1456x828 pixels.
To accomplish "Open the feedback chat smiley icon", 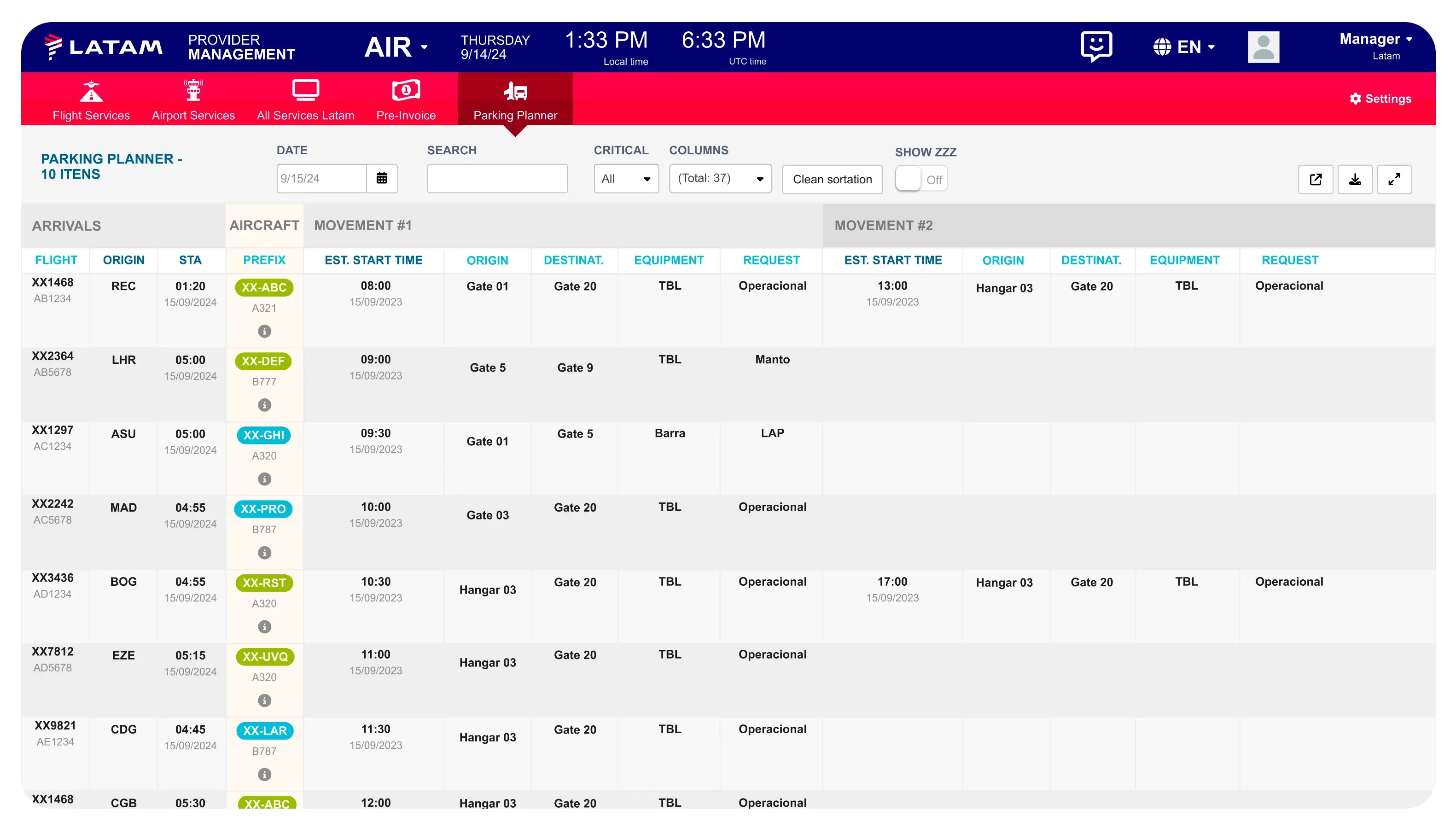I will coord(1095,46).
